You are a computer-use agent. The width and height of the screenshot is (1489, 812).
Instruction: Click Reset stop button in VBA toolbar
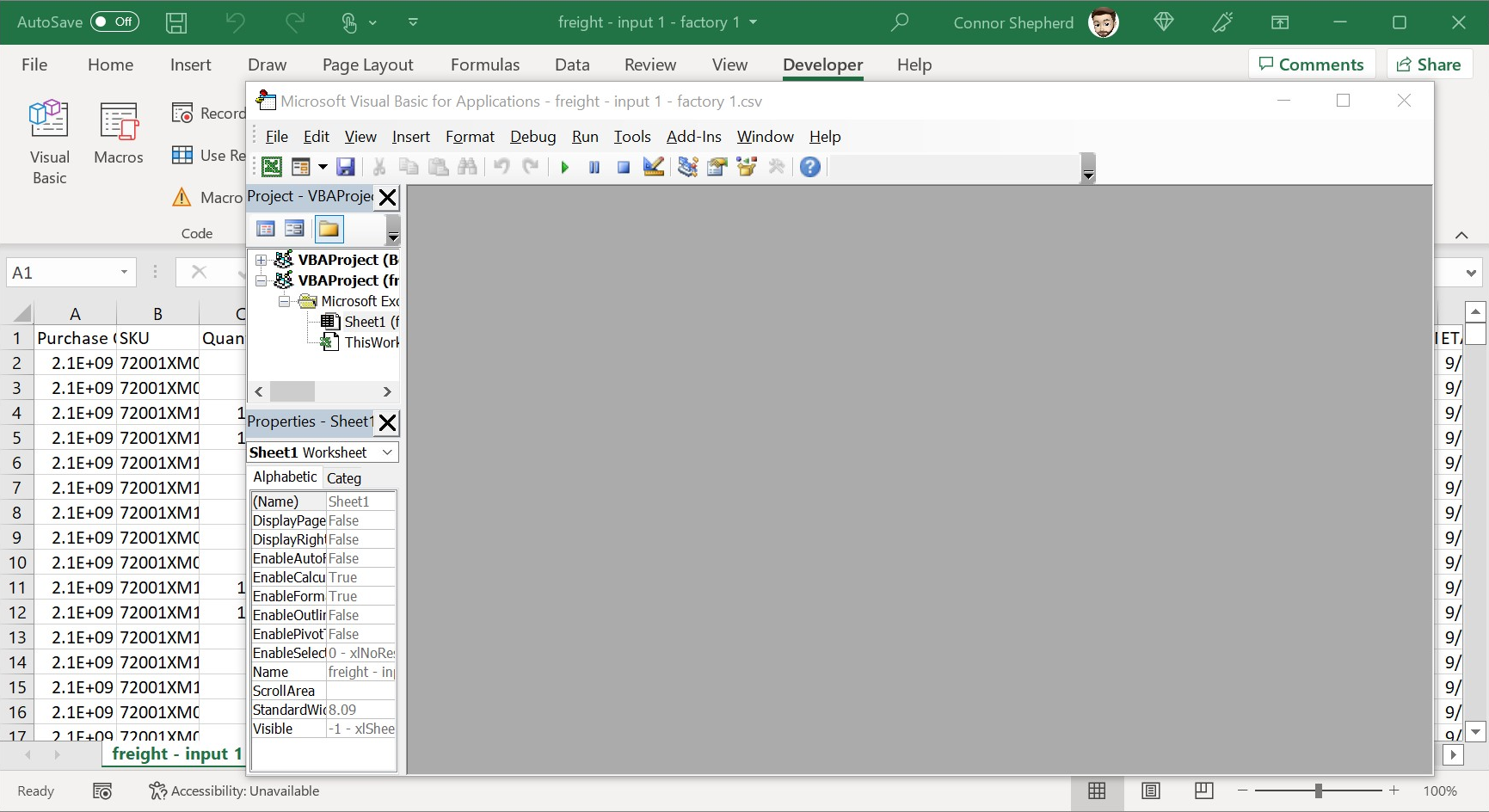tap(624, 167)
